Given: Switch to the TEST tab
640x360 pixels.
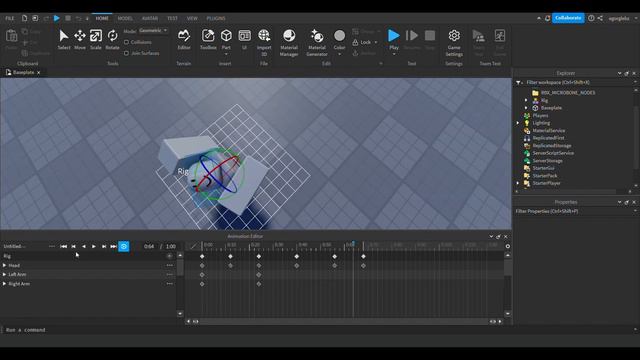Looking at the screenshot, I should click(172, 18).
